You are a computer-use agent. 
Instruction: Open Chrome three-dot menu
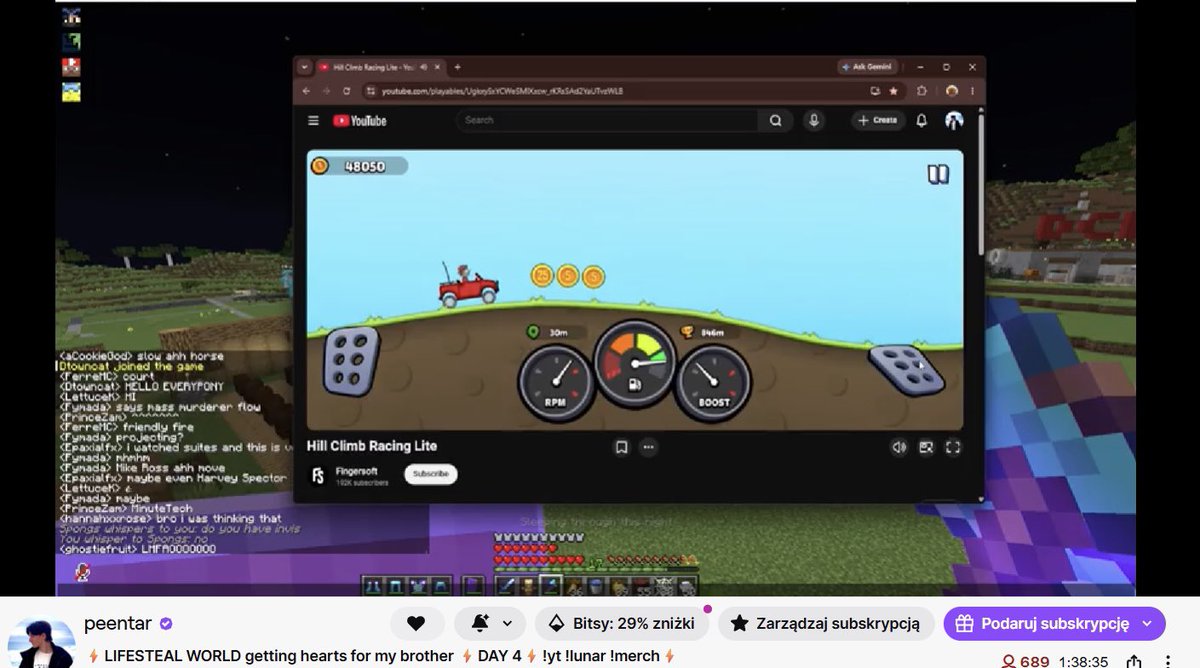coord(972,90)
